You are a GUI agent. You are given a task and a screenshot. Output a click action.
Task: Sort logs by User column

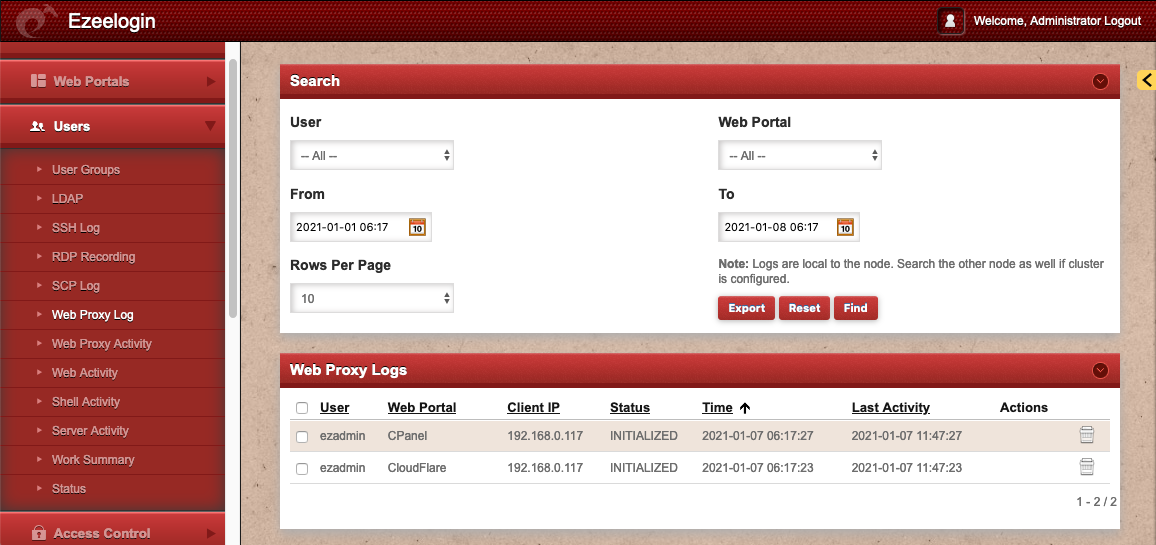[x=334, y=407]
